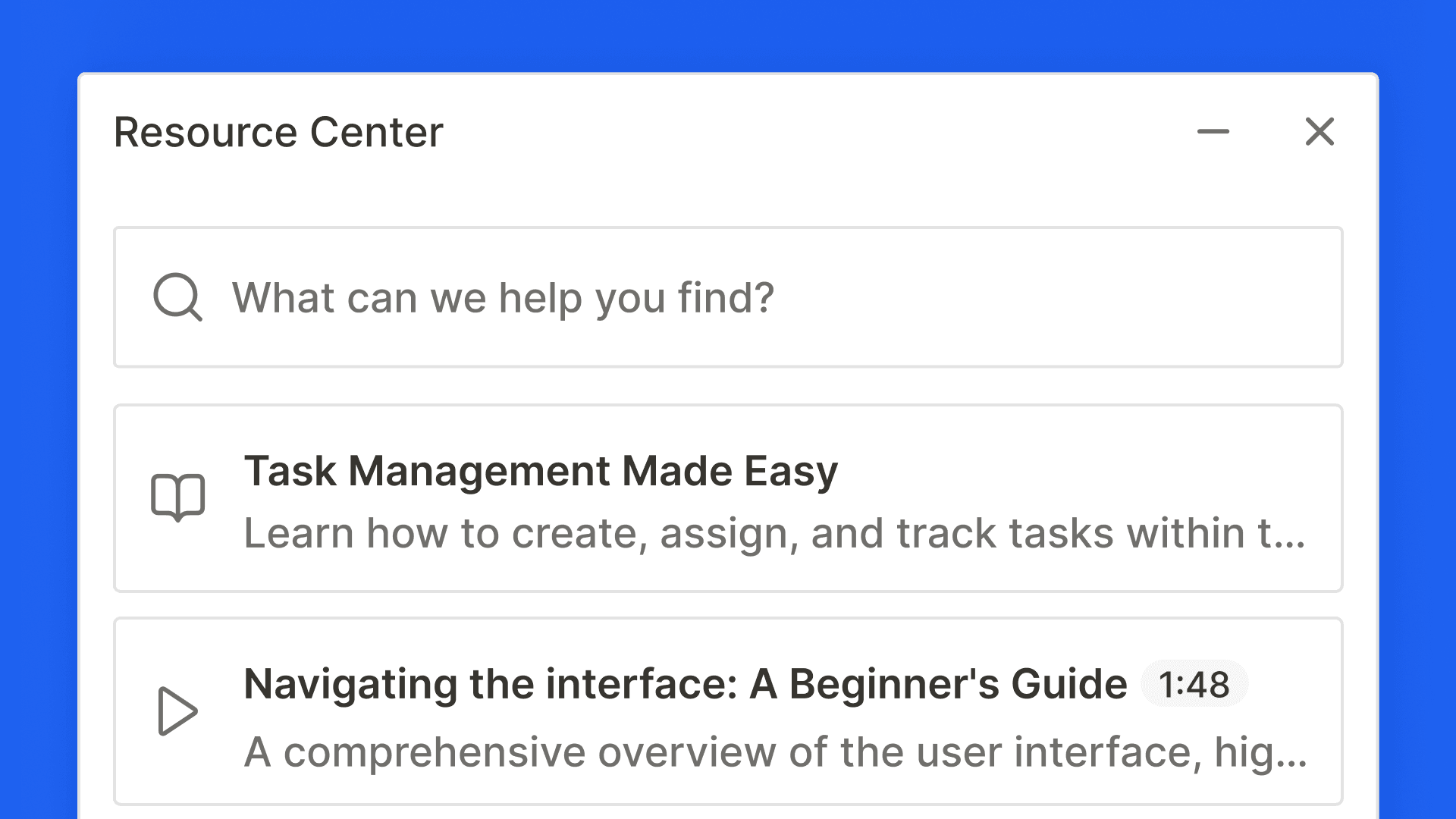Close the Resource Center panel
The image size is (1456, 819).
[1319, 132]
